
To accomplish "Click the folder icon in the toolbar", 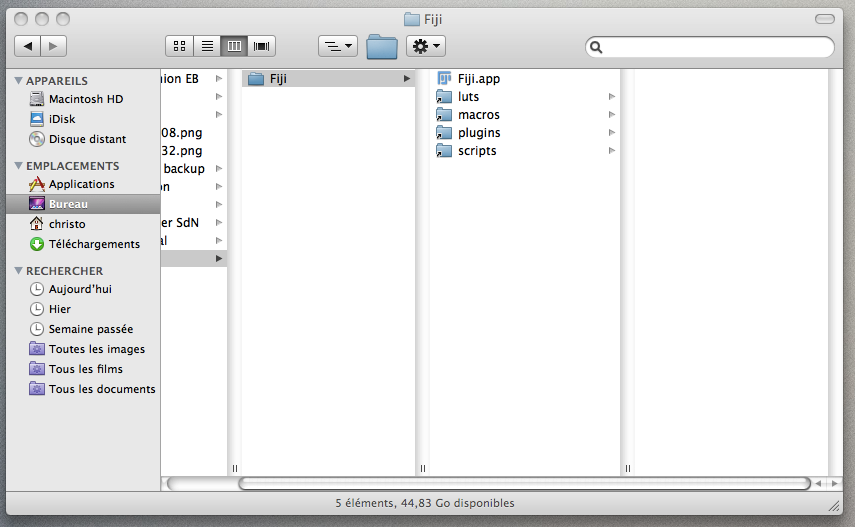I will [x=382, y=46].
